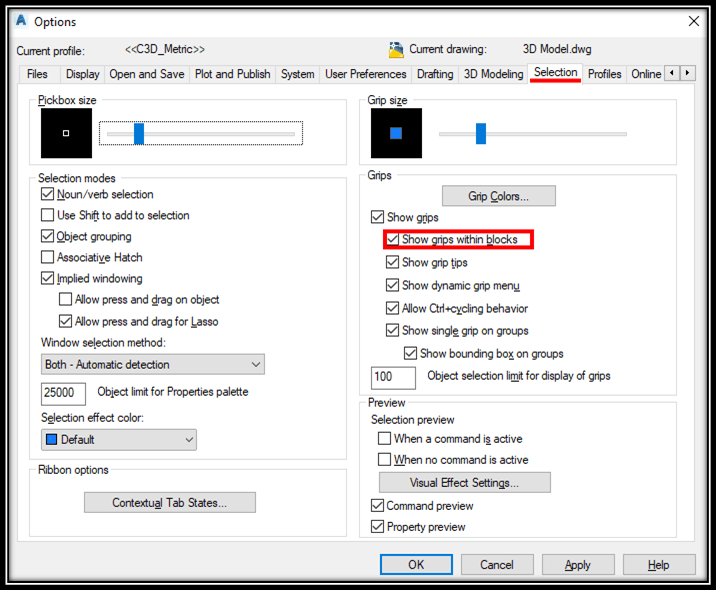Open Help for Options dialog
The image size is (716, 590).
pyautogui.click(x=659, y=564)
